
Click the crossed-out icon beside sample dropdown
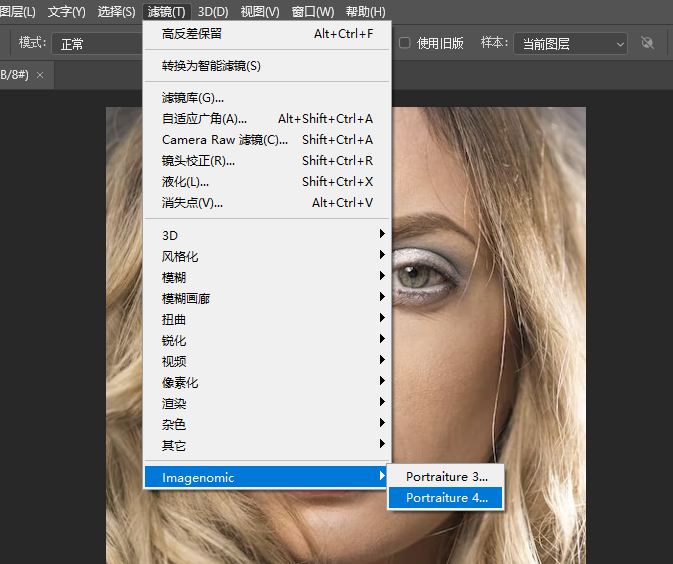coord(647,44)
